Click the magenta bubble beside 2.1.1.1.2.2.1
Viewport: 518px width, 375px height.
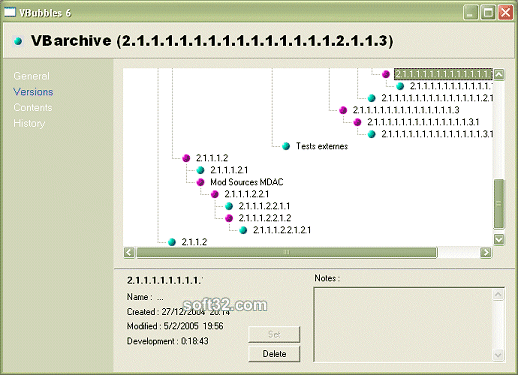(x=215, y=194)
